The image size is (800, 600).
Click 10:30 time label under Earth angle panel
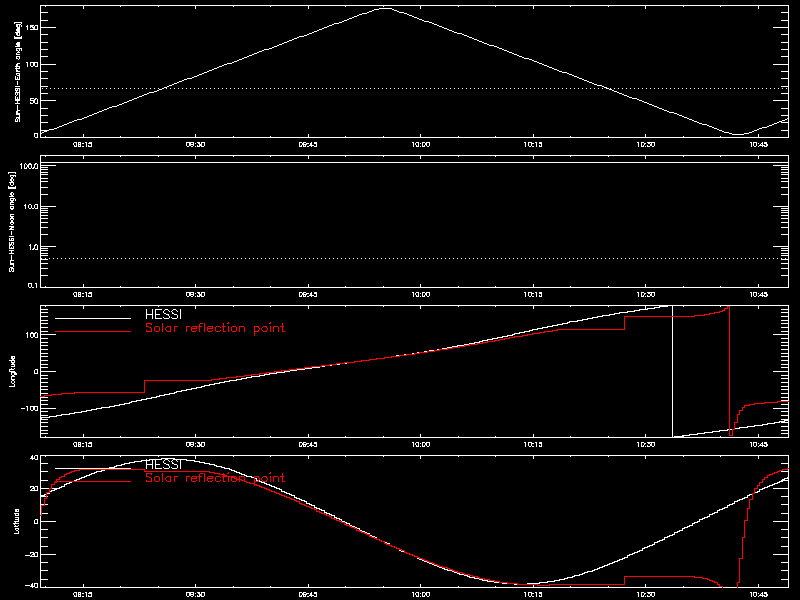pos(646,144)
